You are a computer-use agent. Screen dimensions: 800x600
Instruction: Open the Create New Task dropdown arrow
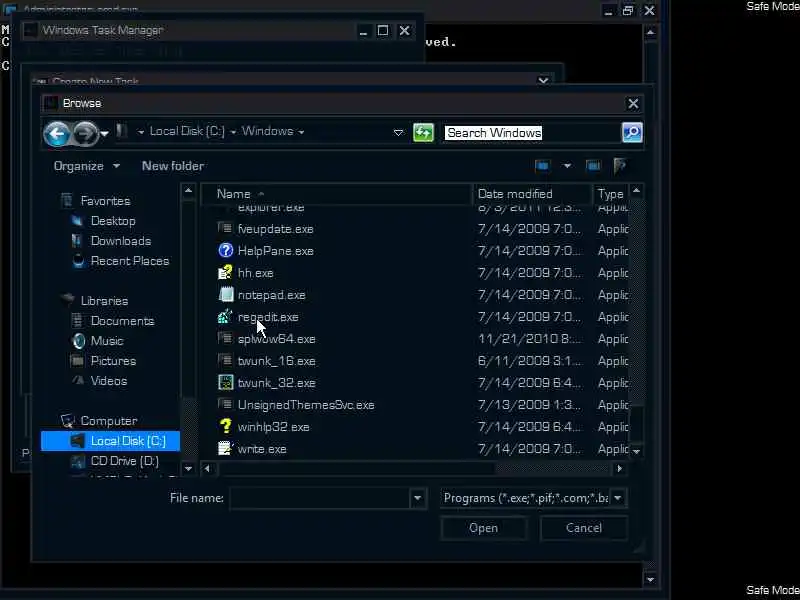tap(543, 80)
